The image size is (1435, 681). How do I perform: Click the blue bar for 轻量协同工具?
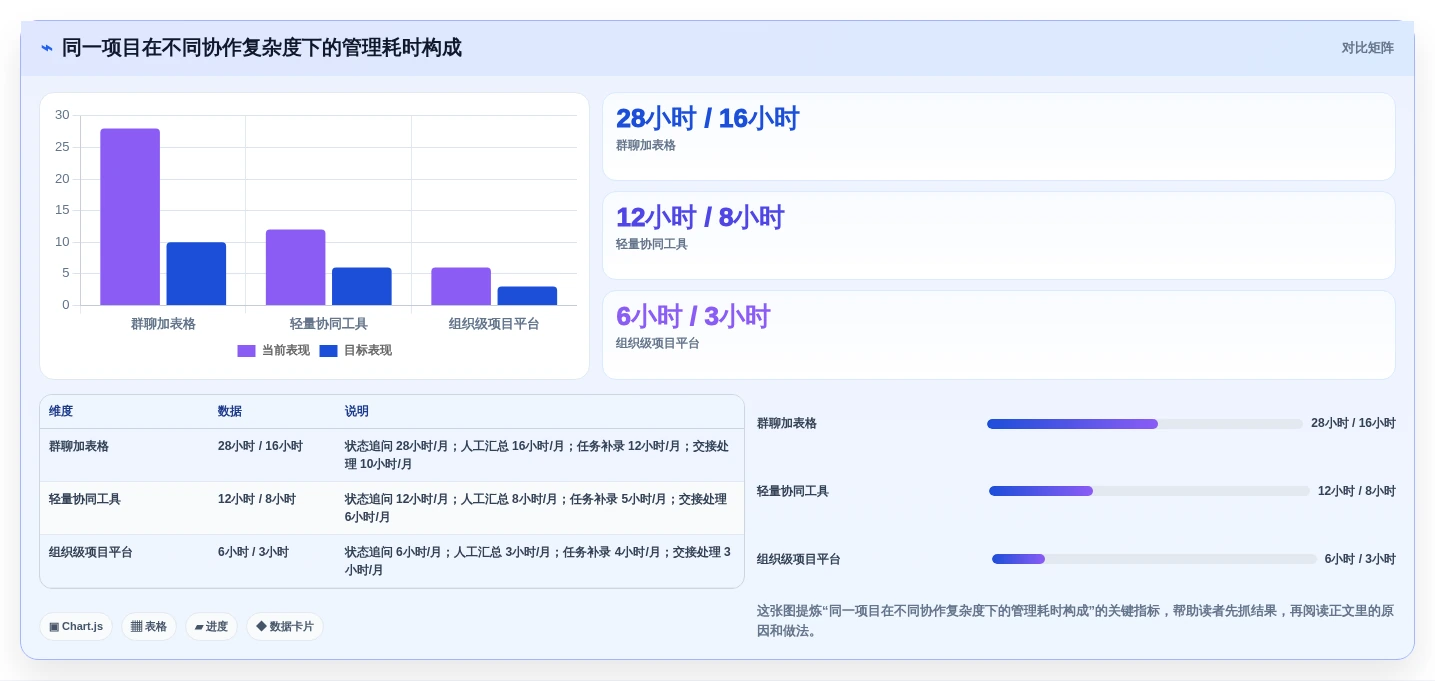click(361, 286)
